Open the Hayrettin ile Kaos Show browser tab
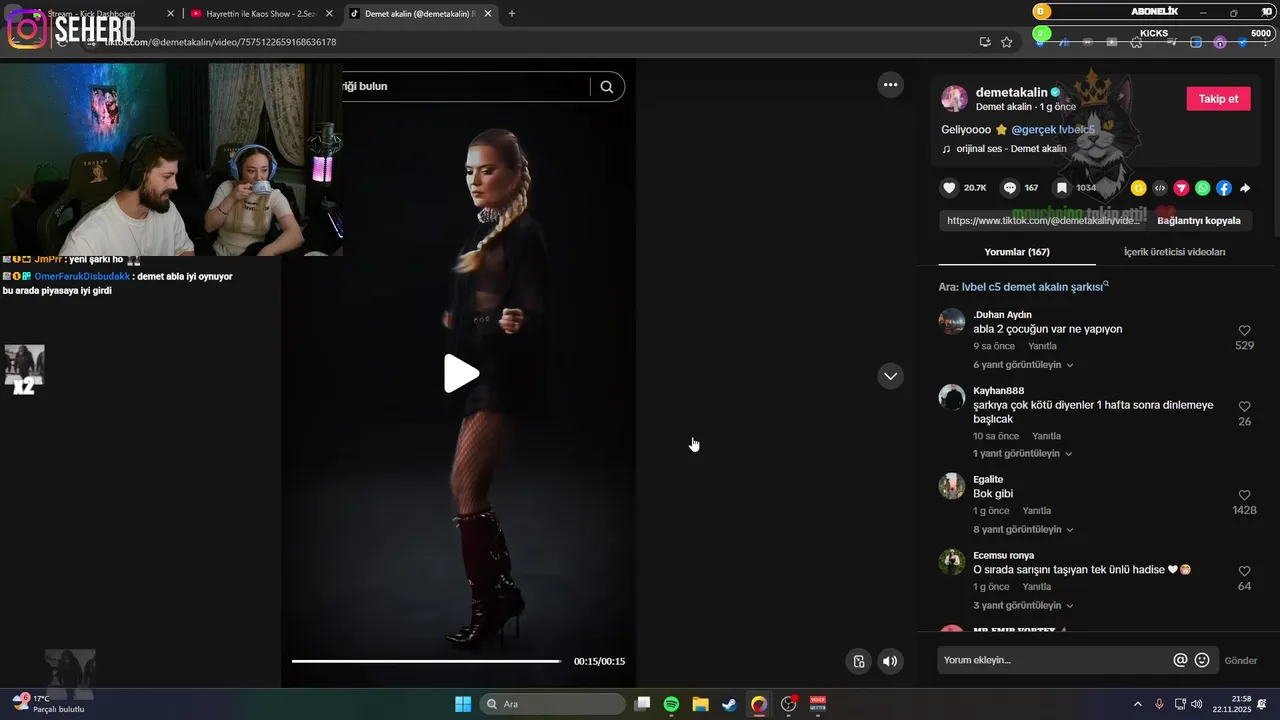This screenshot has height=720, width=1280. point(261,14)
